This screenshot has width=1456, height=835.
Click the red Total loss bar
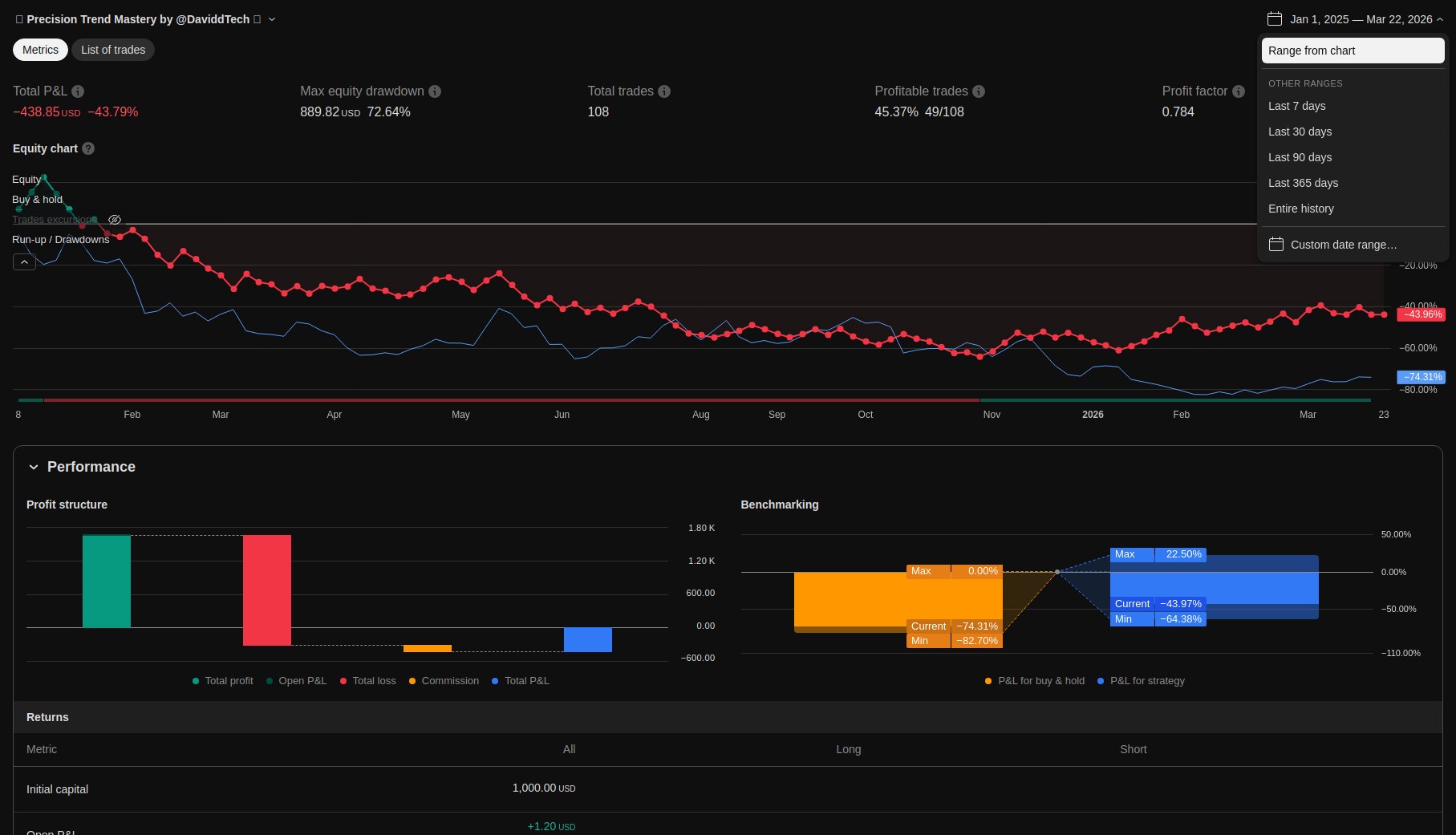point(267,590)
